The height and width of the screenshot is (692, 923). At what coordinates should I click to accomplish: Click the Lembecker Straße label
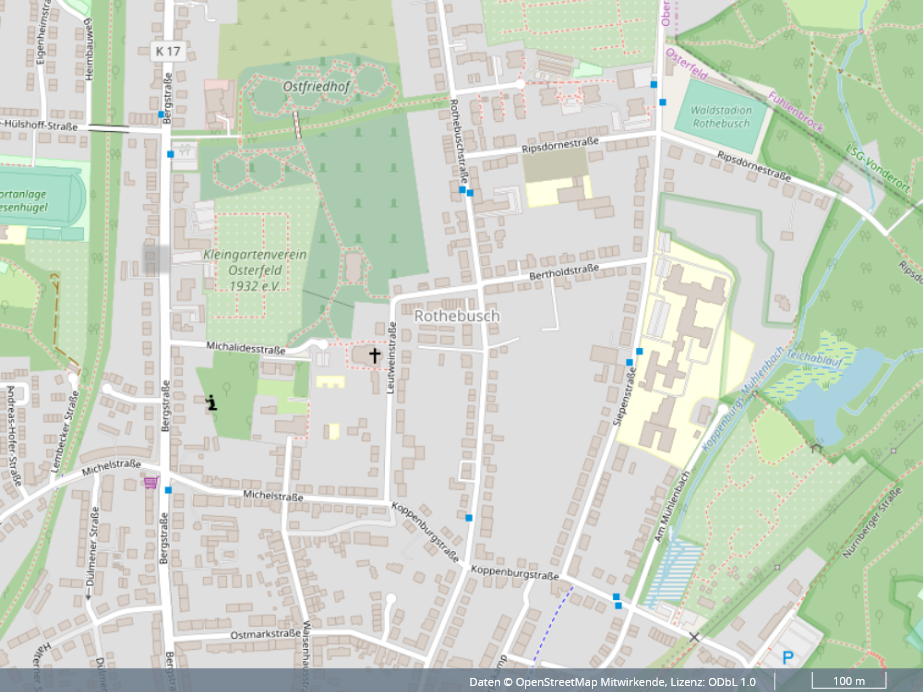pyautogui.click(x=64, y=432)
